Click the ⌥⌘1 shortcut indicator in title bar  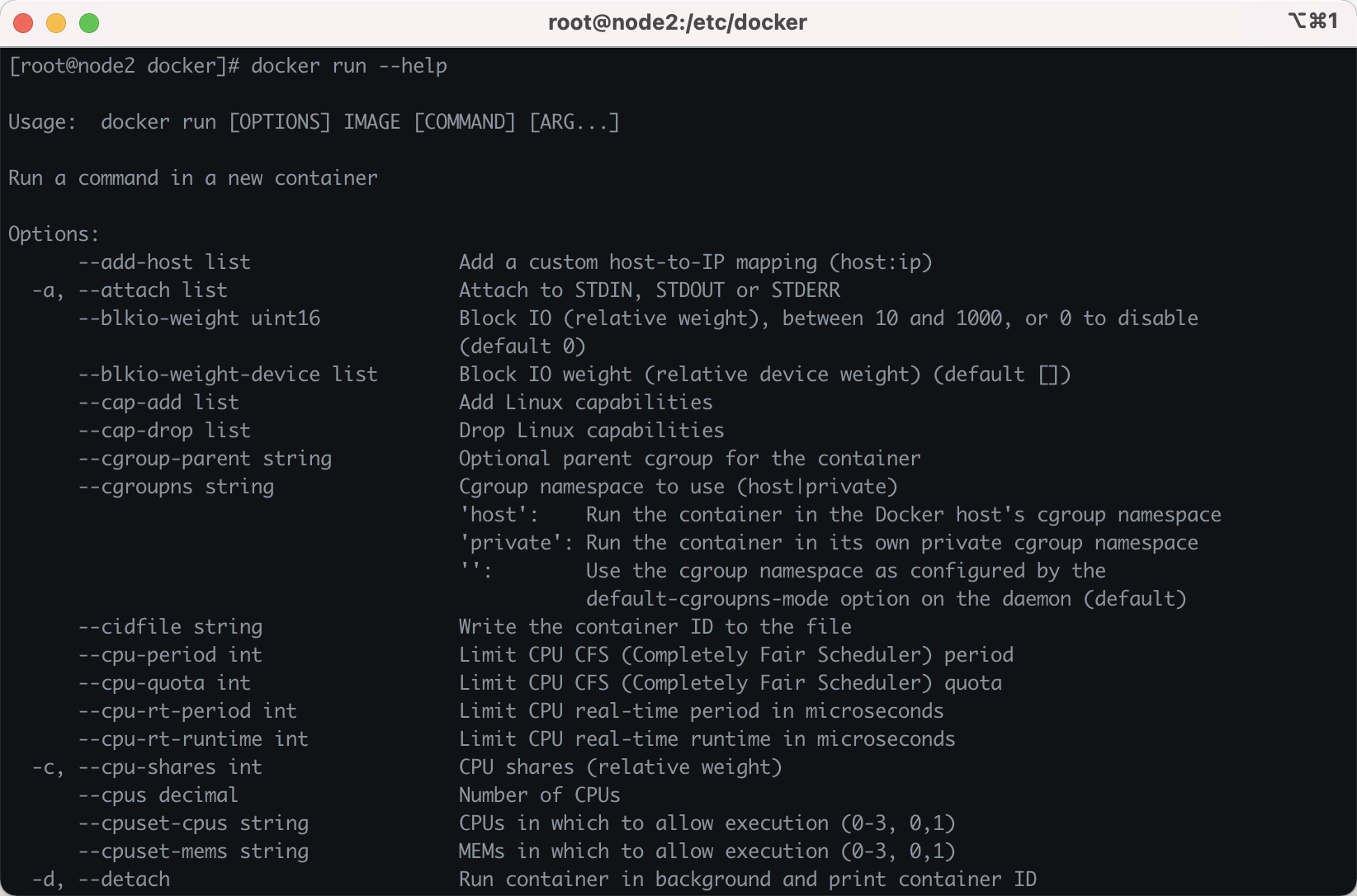click(1312, 21)
